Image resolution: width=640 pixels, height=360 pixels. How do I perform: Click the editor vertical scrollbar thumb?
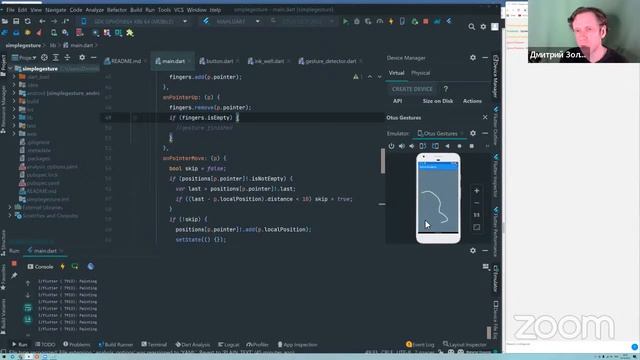click(x=382, y=160)
